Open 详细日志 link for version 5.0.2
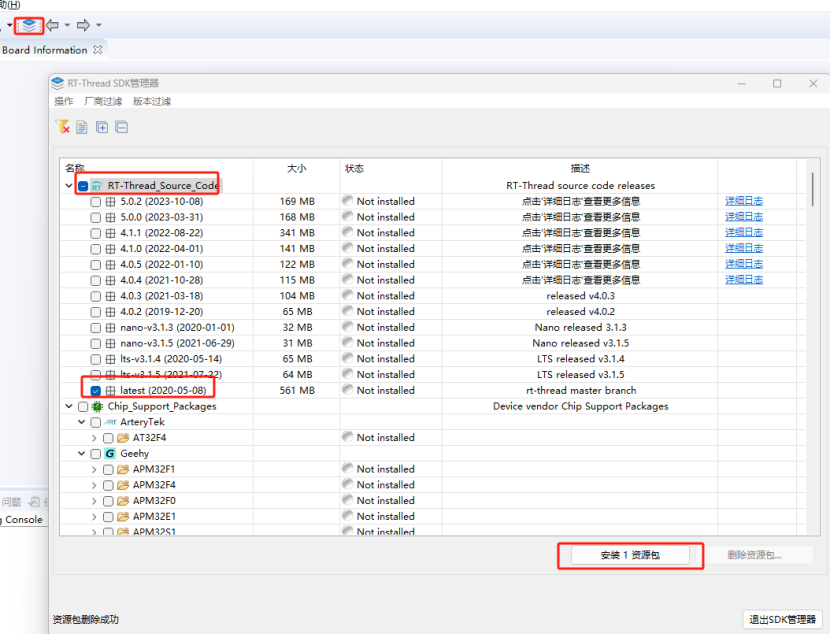Viewport: 830px width, 634px height. [x=743, y=201]
